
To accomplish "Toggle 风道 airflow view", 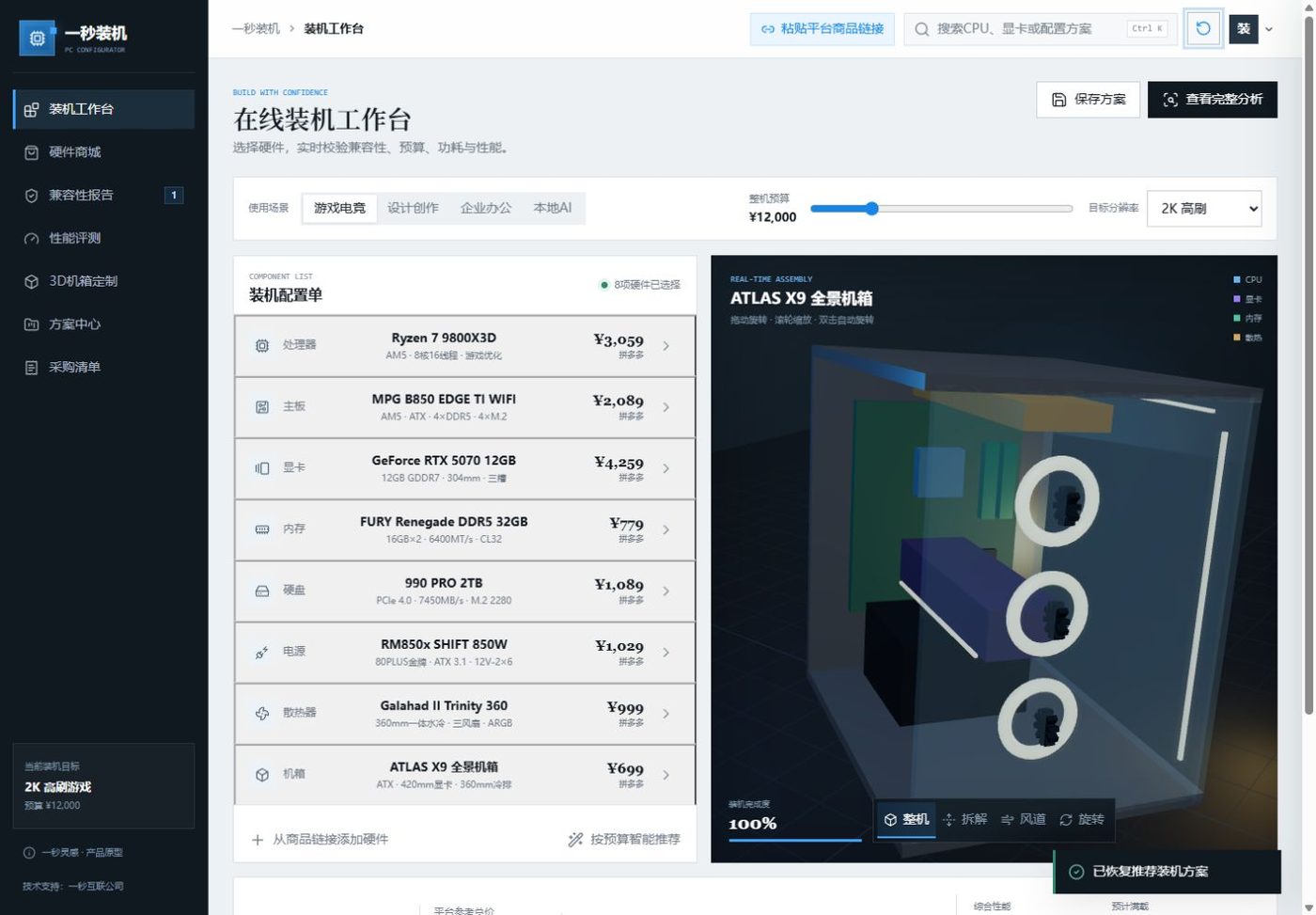I will (x=1023, y=819).
